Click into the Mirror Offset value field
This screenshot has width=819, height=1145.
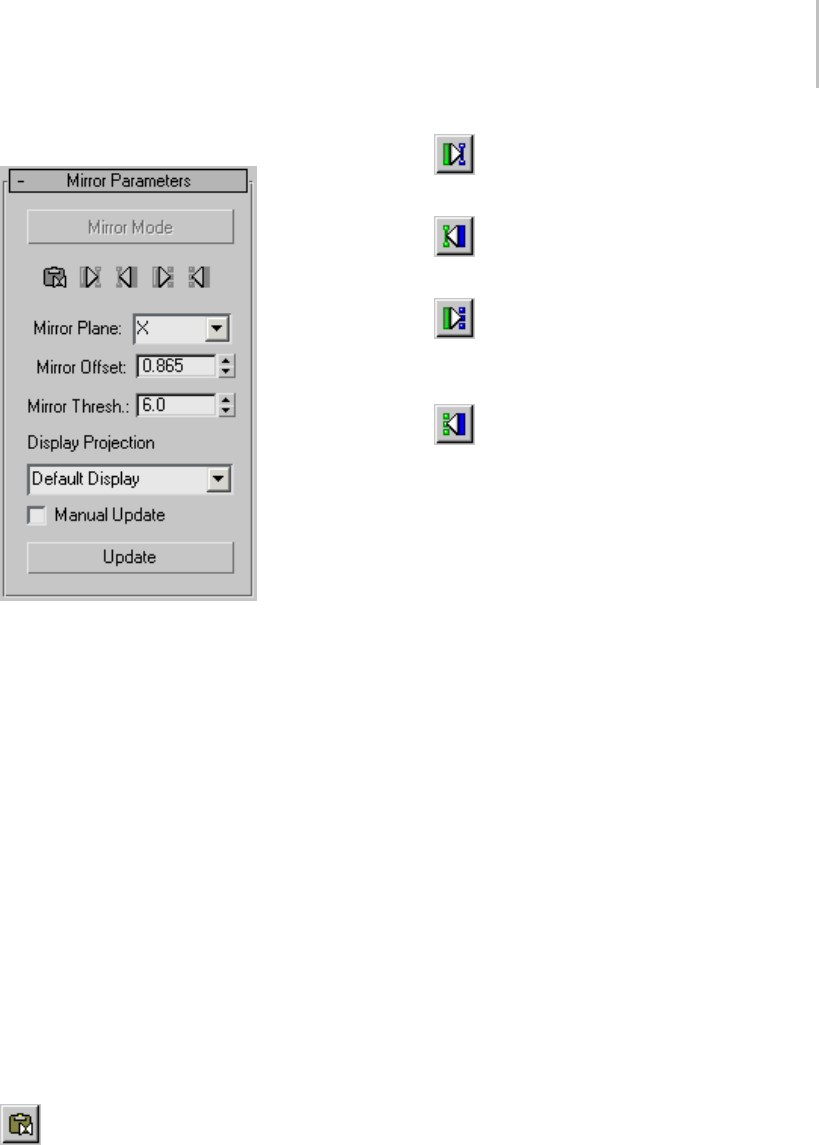[177, 366]
